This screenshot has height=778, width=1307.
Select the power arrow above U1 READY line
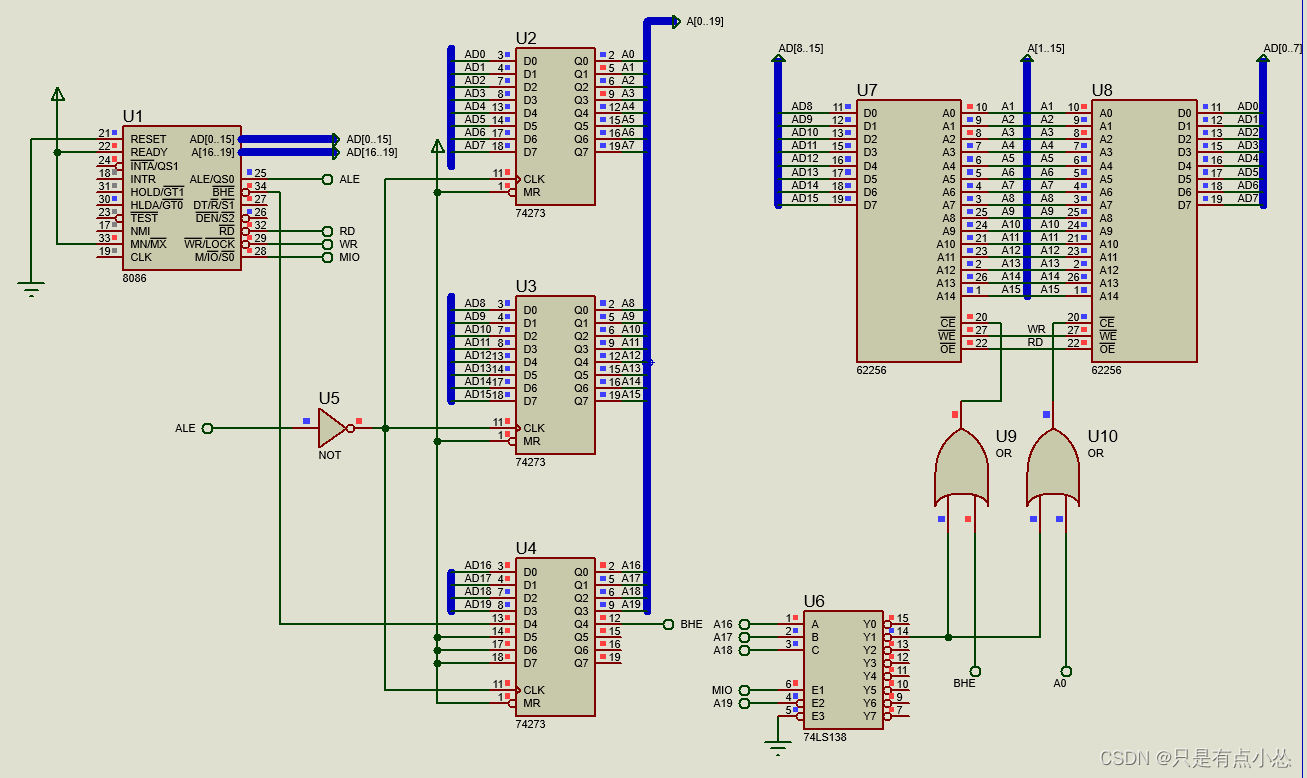(x=57, y=94)
